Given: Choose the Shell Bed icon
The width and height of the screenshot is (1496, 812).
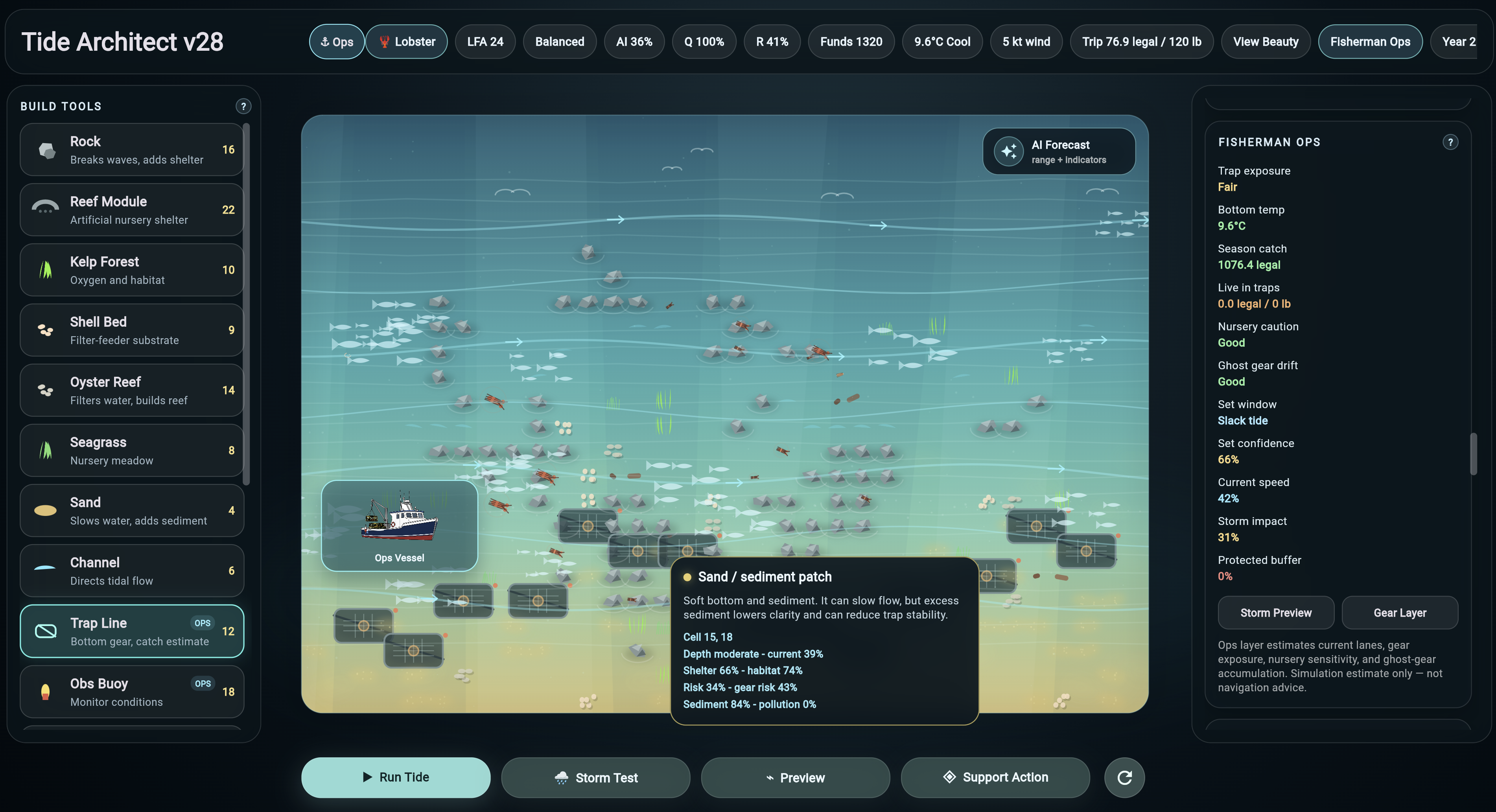Looking at the screenshot, I should [x=45, y=330].
